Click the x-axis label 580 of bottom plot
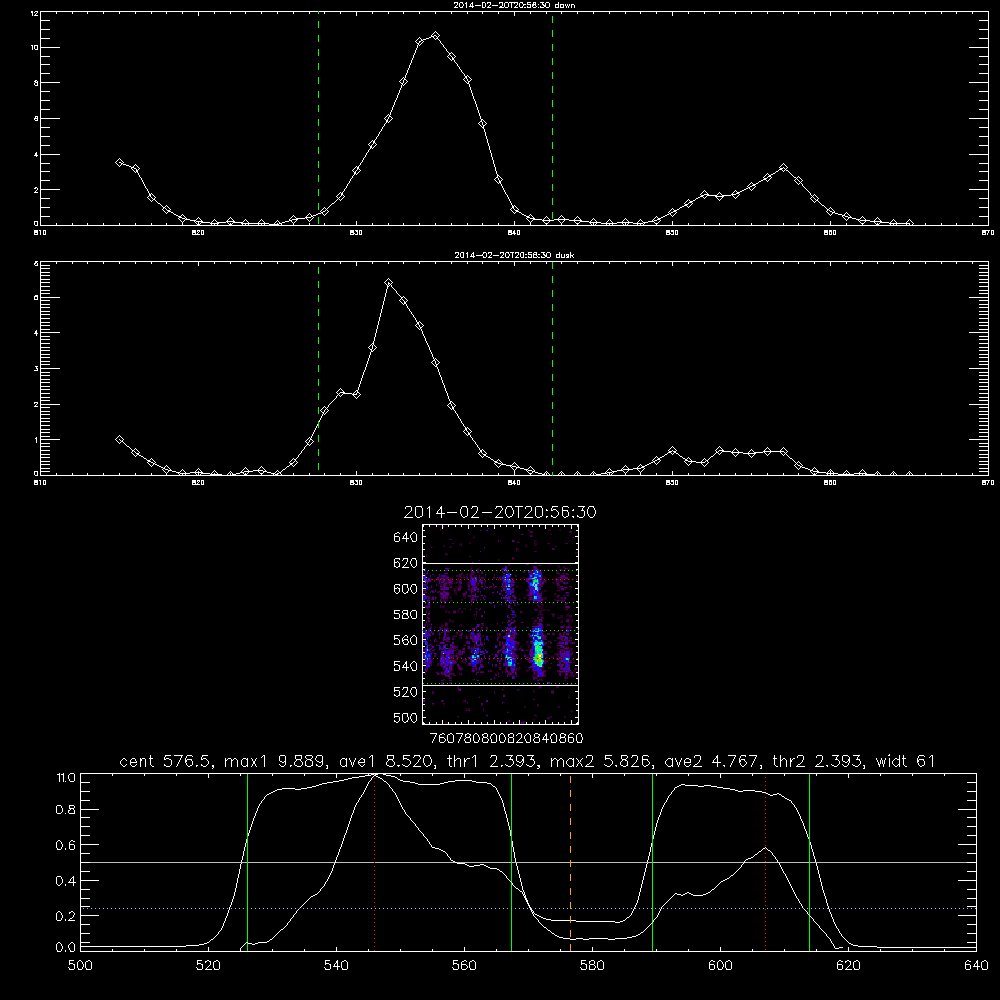 [x=592, y=966]
